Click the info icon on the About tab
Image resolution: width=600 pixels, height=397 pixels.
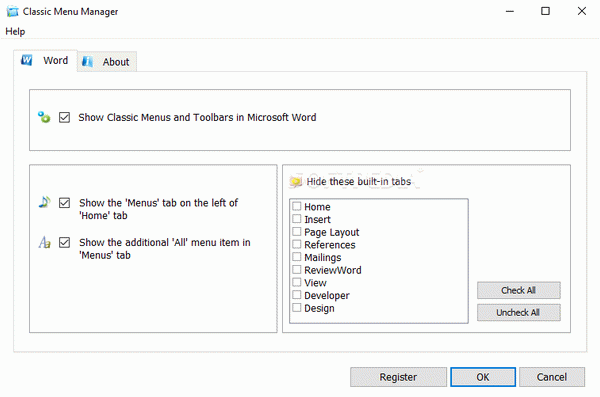88,61
